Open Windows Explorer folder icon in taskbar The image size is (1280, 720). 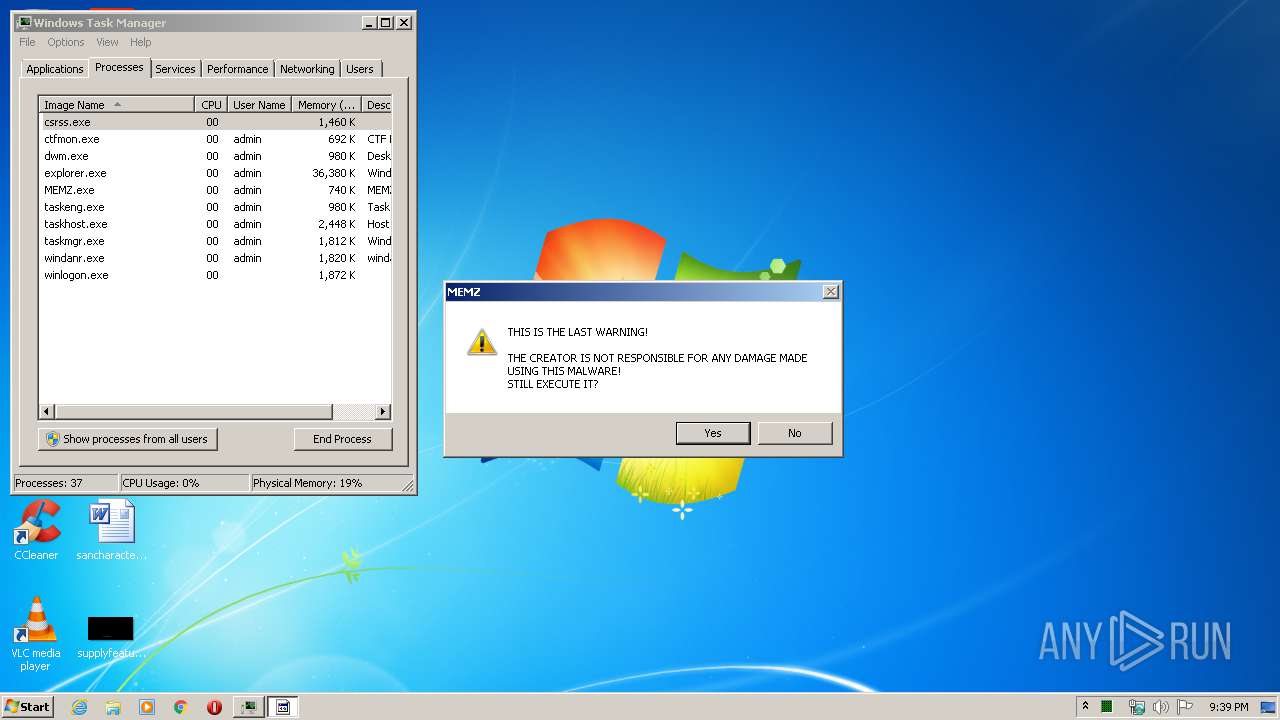click(113, 707)
